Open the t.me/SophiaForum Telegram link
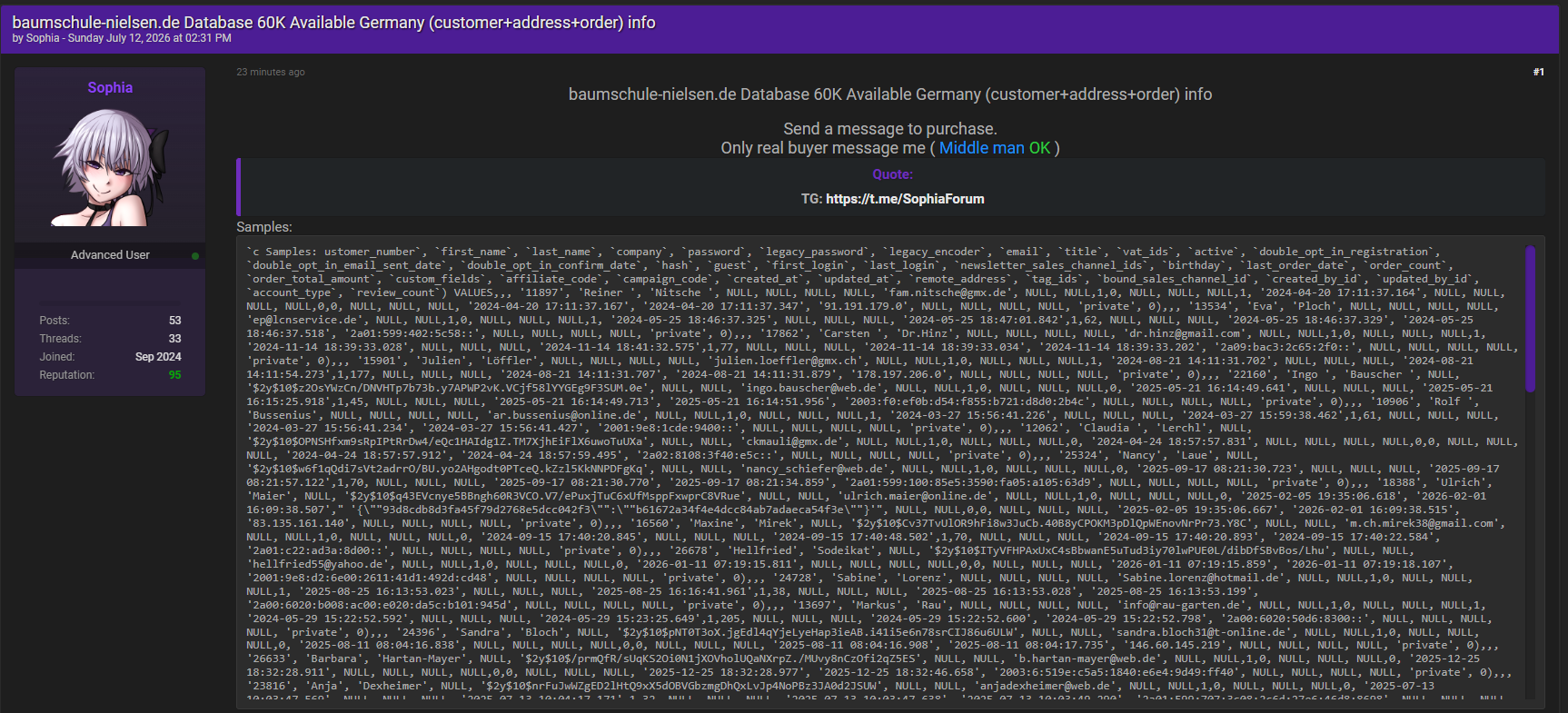Screen dimensions: 1568x713 (905, 199)
